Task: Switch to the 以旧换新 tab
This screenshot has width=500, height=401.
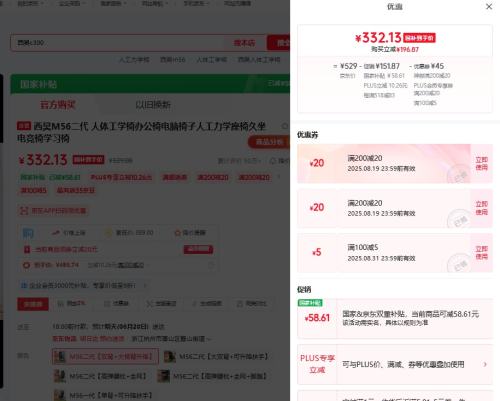Action: 153,105
